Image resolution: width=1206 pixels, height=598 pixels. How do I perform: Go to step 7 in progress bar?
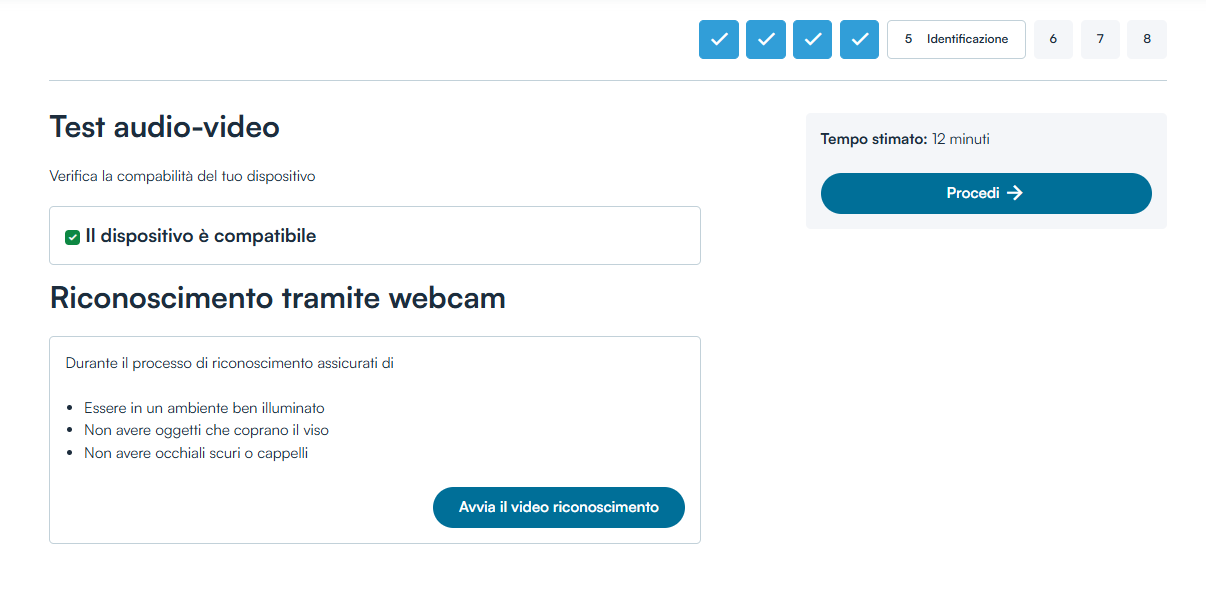click(x=1100, y=40)
